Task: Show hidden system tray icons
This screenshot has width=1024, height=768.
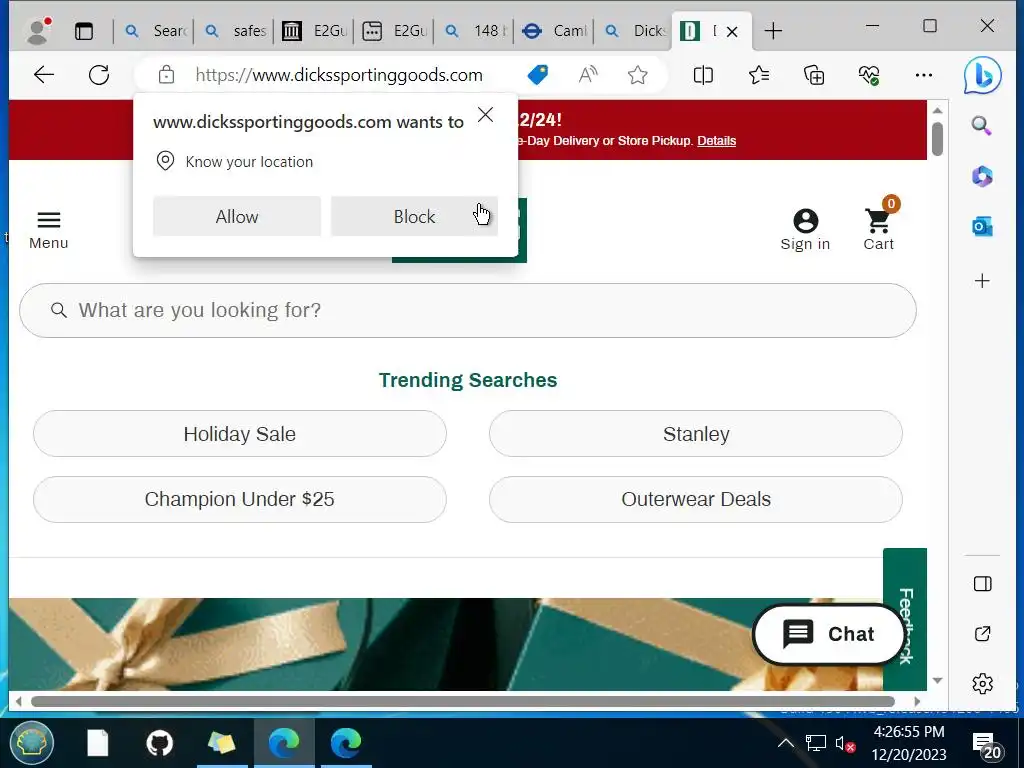Action: pyautogui.click(x=786, y=743)
